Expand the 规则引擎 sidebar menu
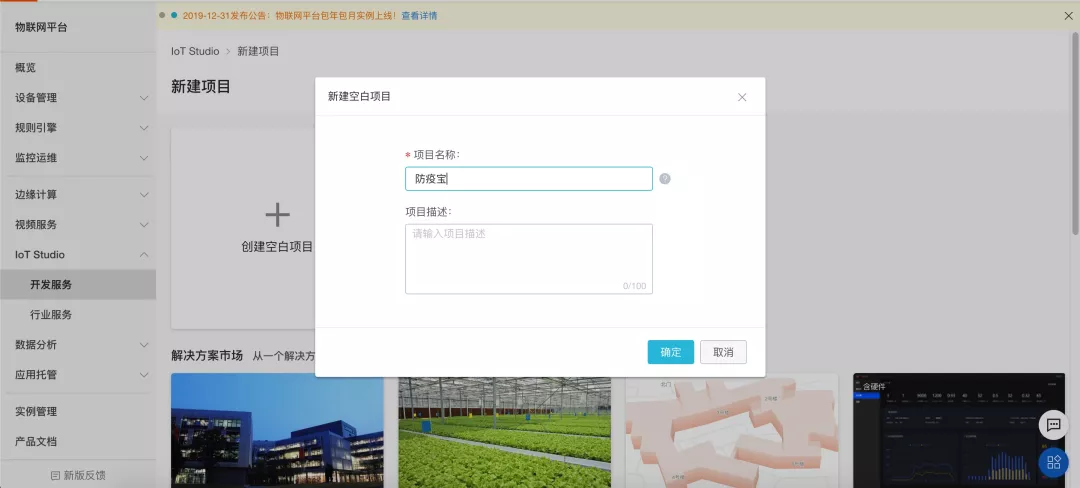 (x=78, y=127)
